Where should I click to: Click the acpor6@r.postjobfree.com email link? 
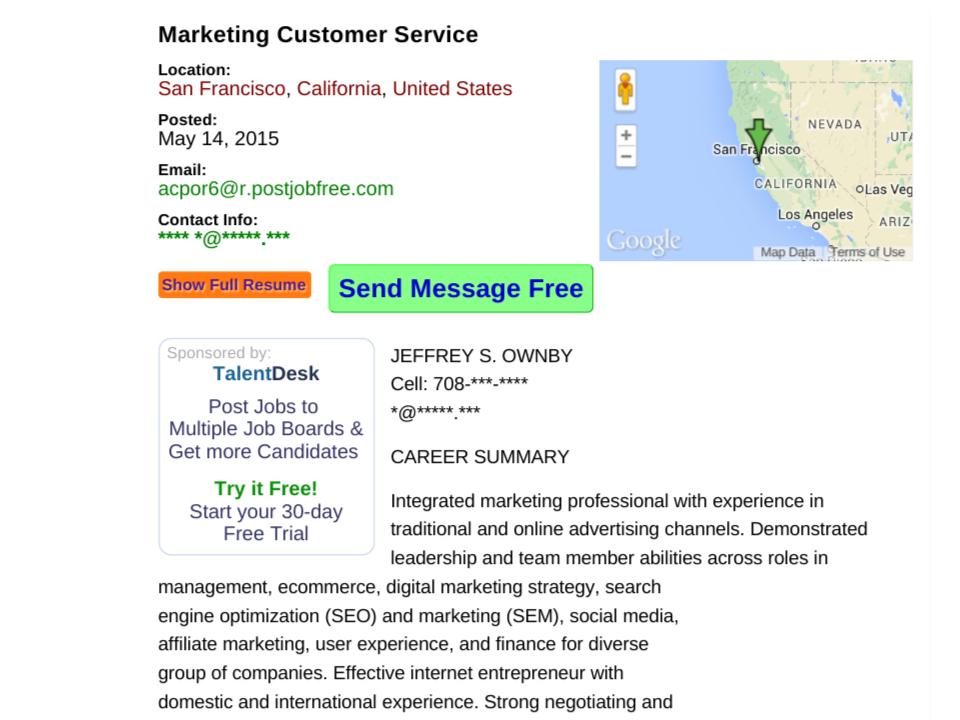276,189
